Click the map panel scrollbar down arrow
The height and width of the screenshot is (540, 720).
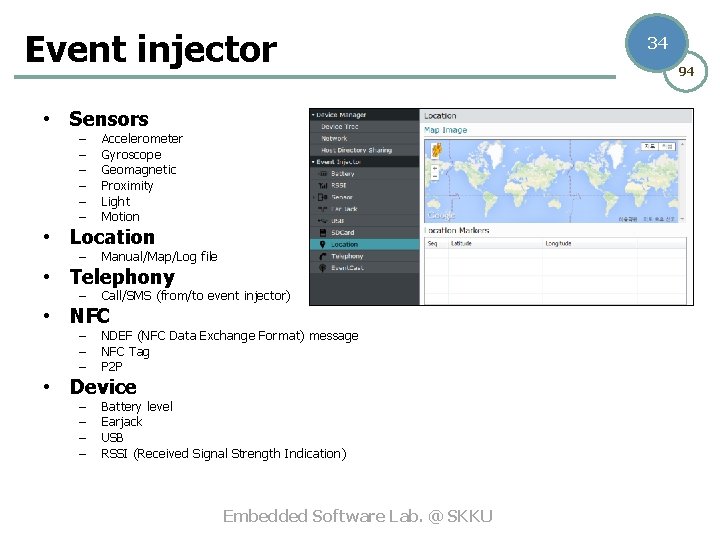point(682,219)
